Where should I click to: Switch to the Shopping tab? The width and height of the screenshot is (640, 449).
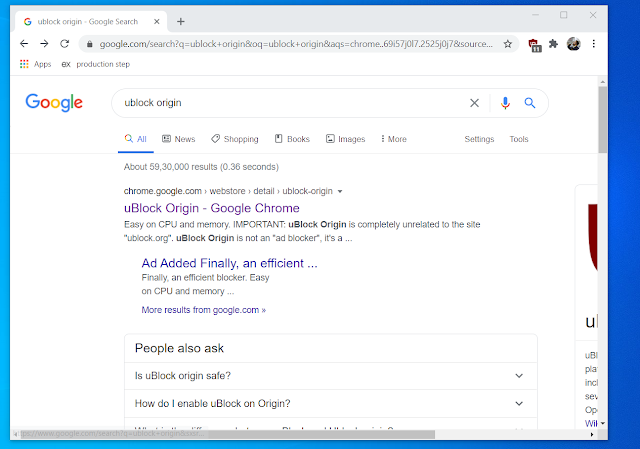(235, 139)
